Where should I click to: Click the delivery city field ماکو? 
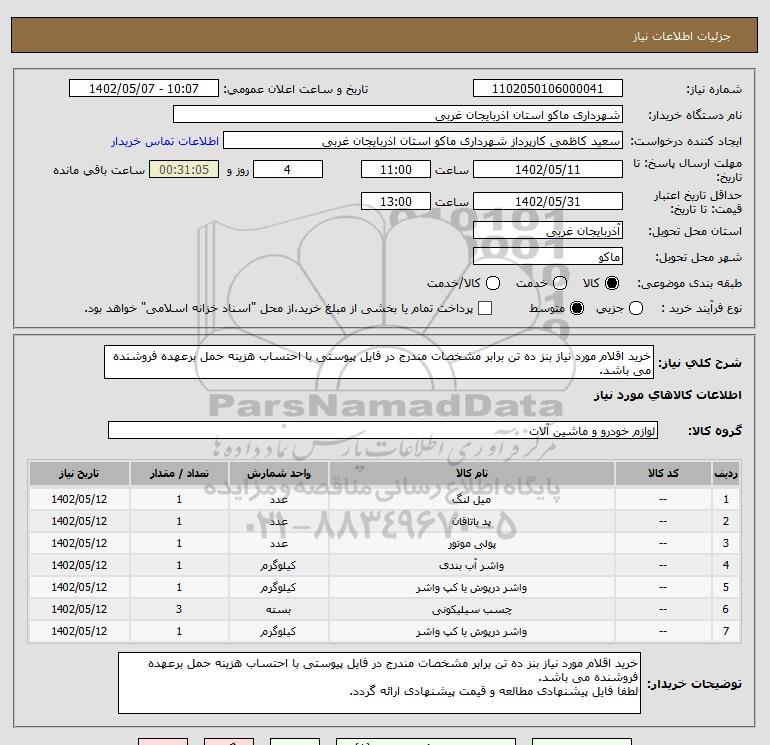point(548,257)
